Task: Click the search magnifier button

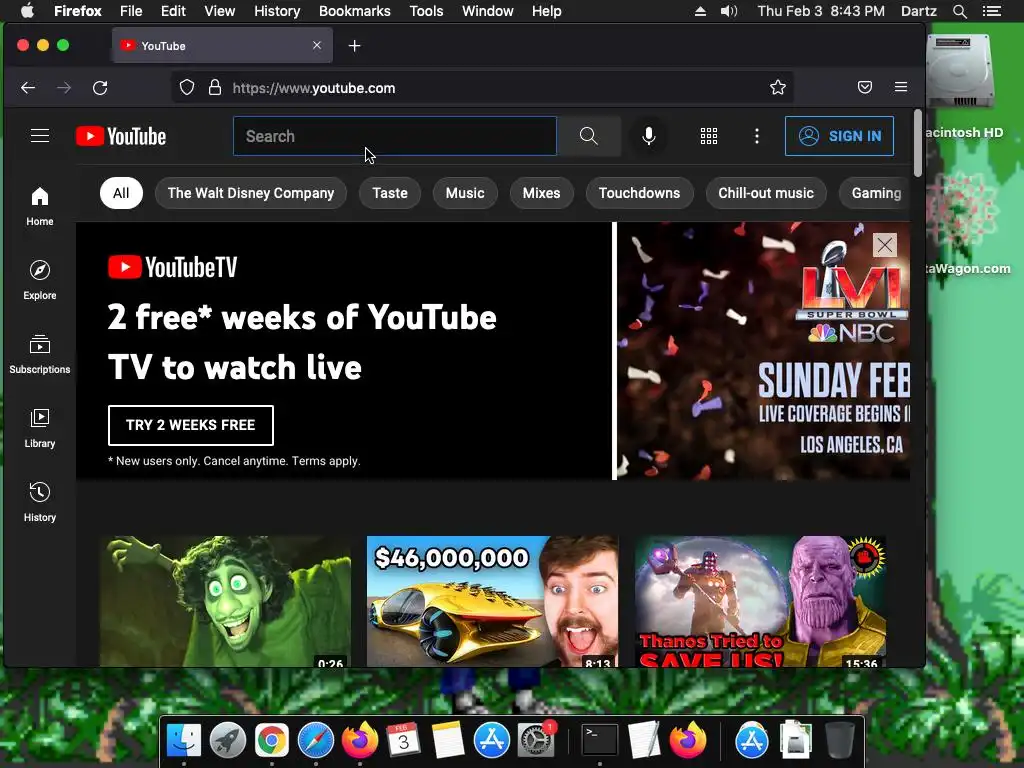Action: pyautogui.click(x=588, y=136)
